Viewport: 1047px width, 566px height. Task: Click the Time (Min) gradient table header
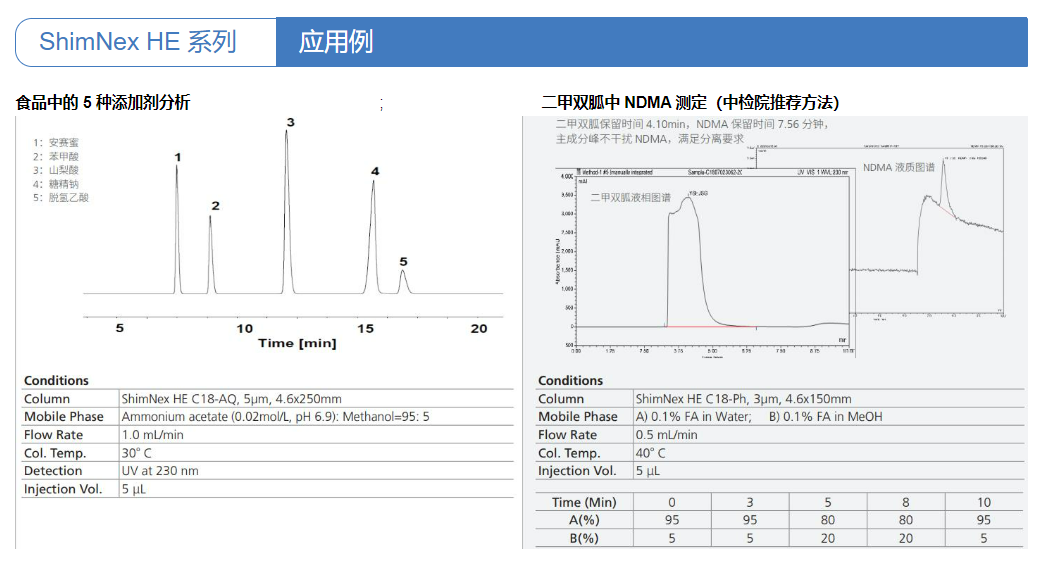[x=584, y=502]
